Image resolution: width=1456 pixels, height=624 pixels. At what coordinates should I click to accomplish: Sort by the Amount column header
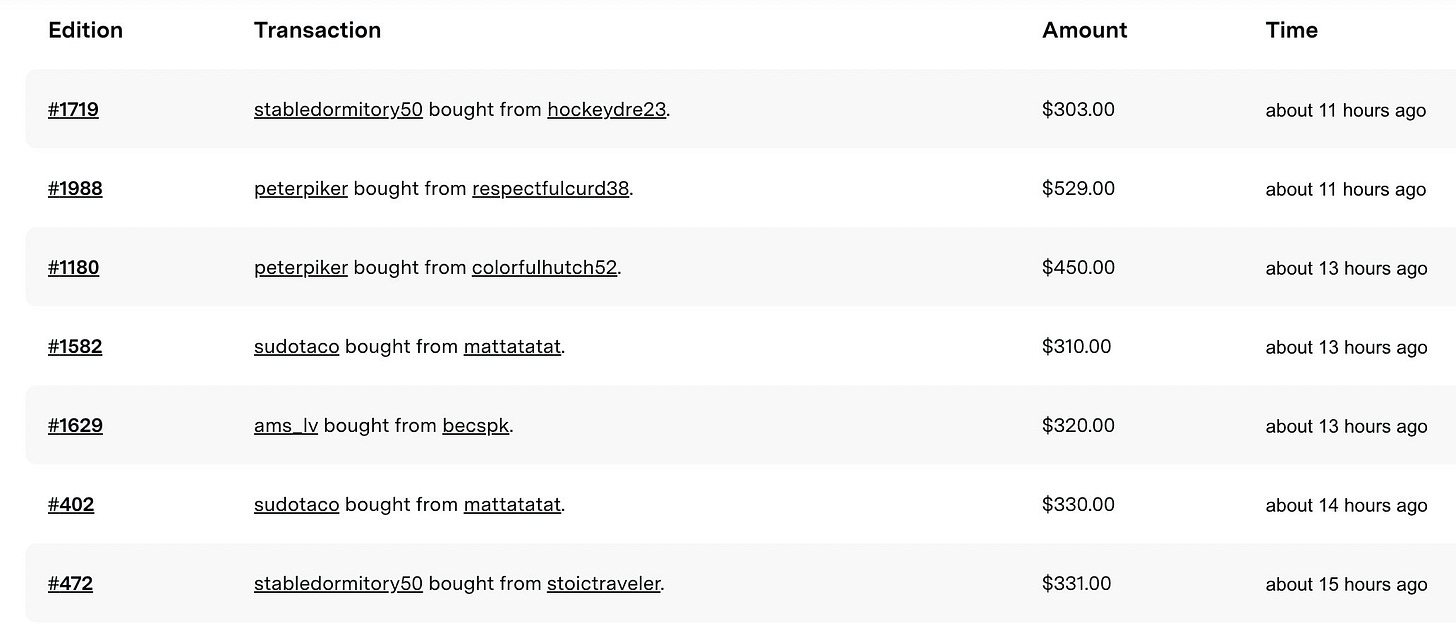click(x=1084, y=30)
